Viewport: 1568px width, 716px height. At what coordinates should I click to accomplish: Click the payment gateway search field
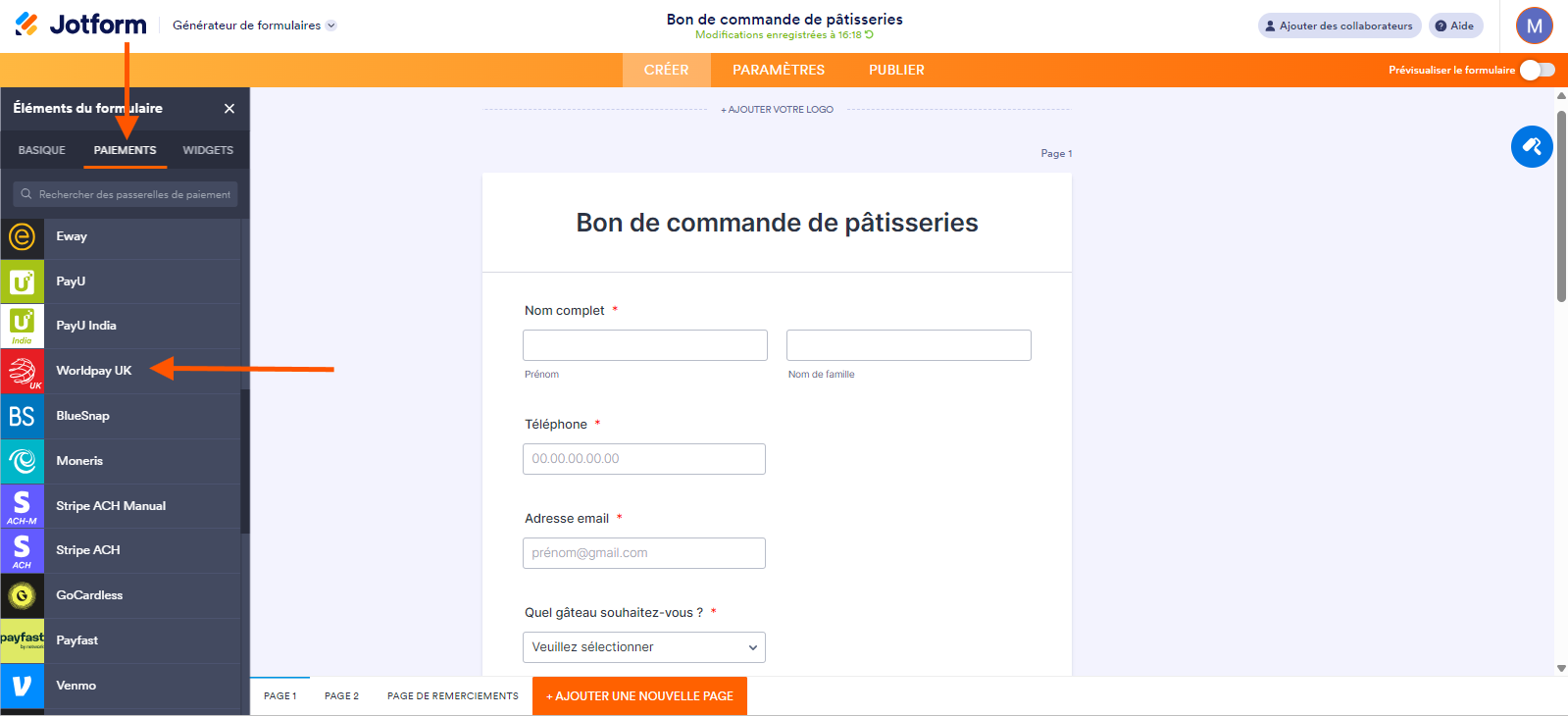[126, 194]
